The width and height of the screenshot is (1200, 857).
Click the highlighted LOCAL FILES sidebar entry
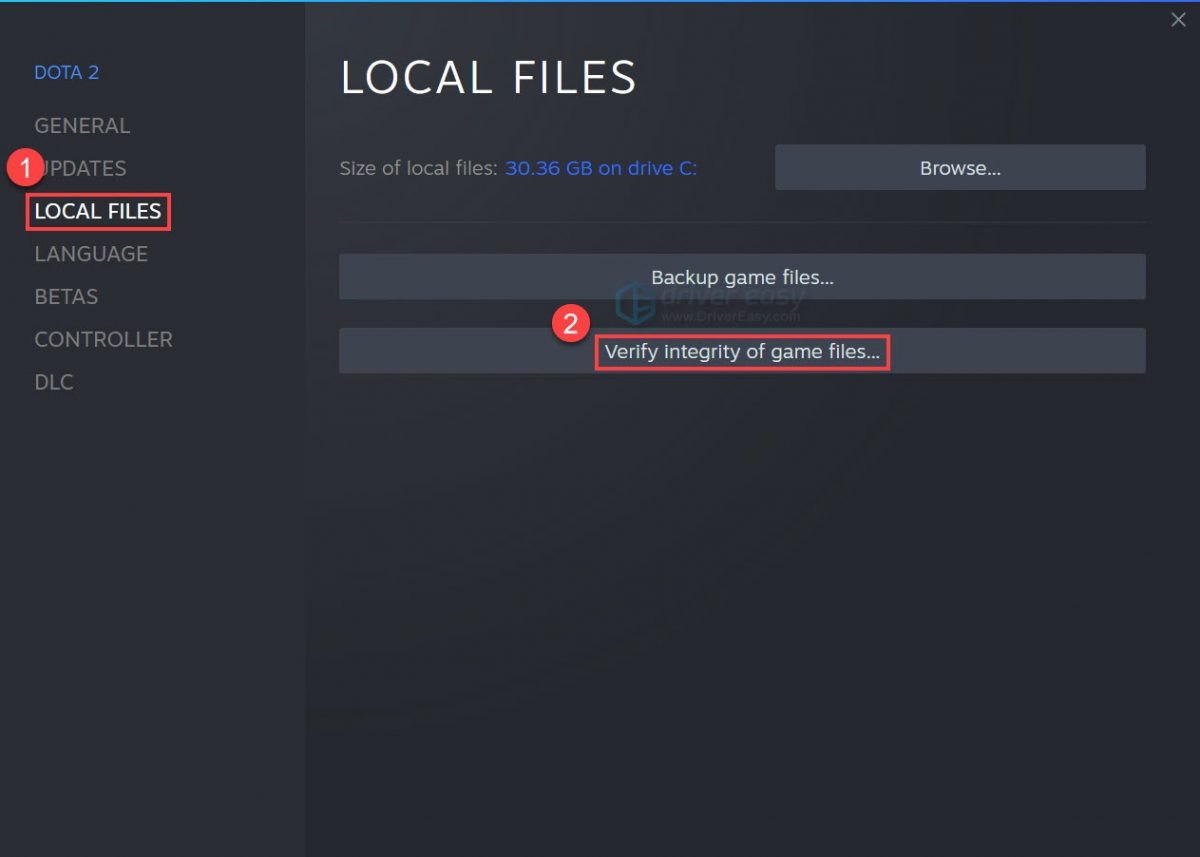(x=97, y=211)
